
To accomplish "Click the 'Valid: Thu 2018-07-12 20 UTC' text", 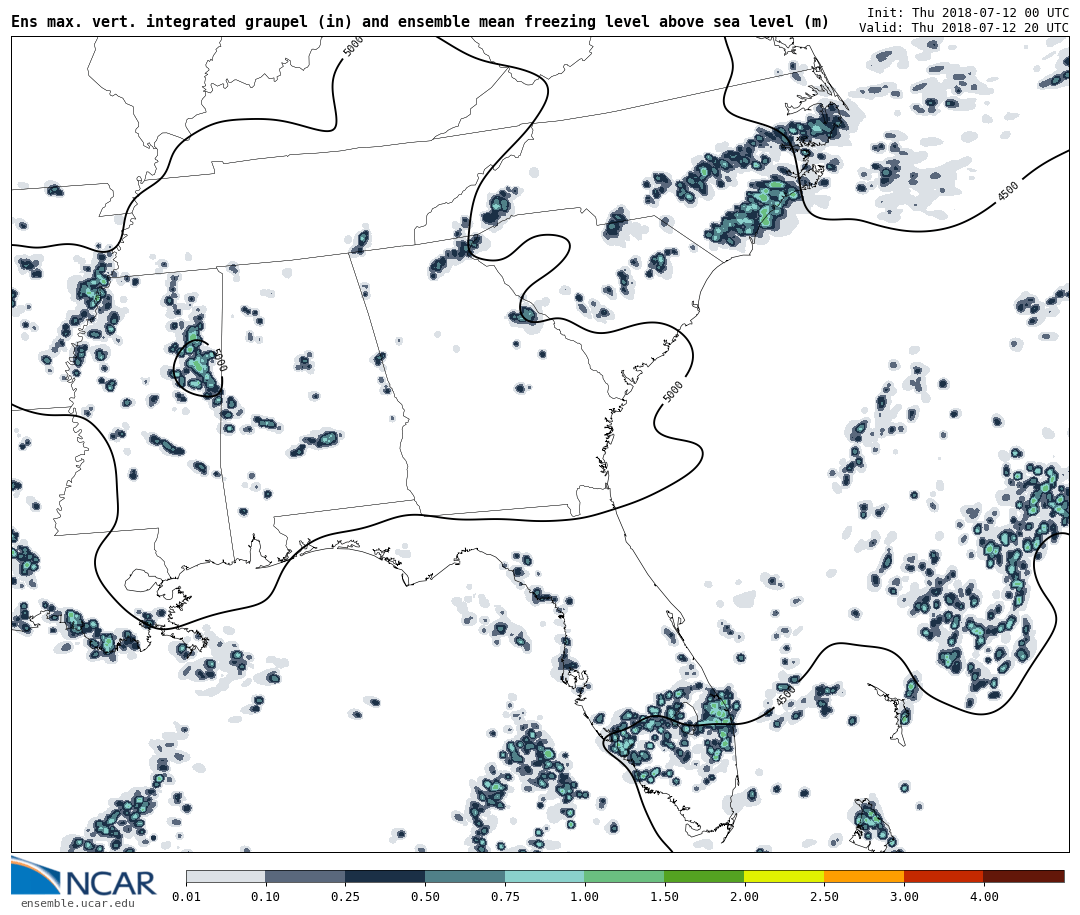I will [964, 28].
